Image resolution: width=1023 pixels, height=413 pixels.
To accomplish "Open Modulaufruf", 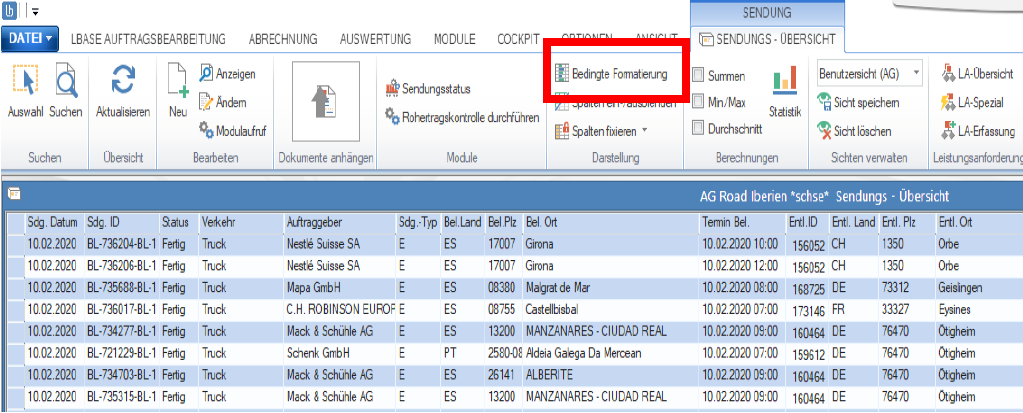I will pyautogui.click(x=233, y=130).
